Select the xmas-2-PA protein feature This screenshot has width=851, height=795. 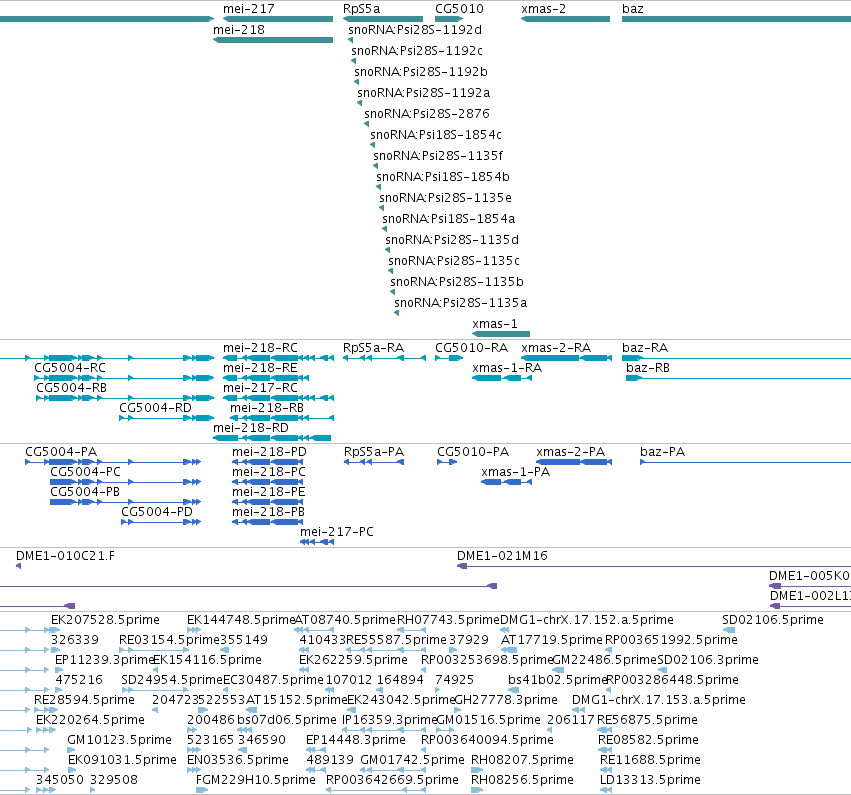tap(574, 462)
